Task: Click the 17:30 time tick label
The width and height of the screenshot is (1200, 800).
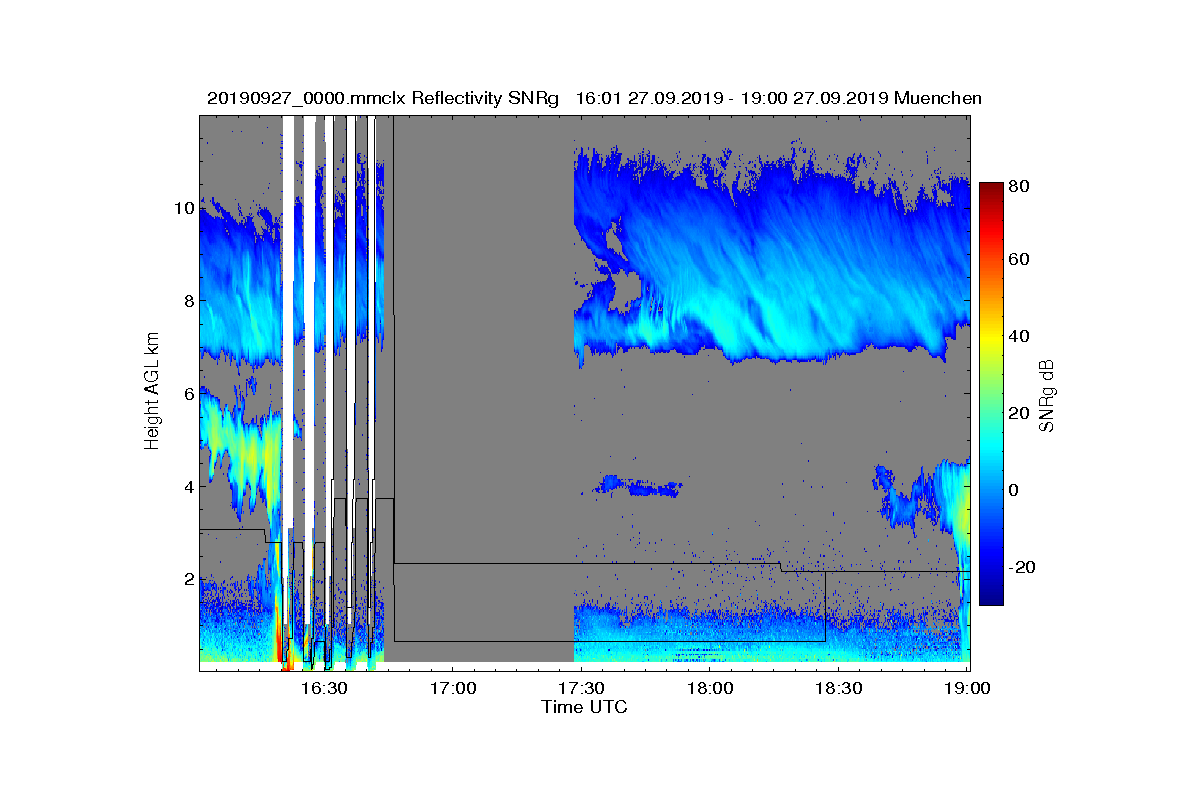Action: coord(584,689)
